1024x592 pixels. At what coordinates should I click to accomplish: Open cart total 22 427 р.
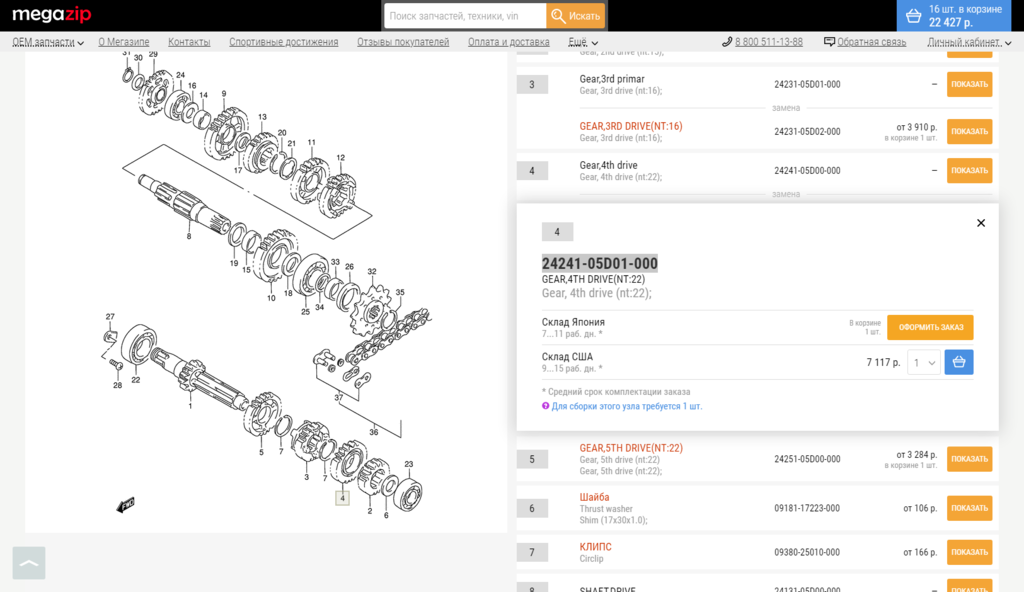pyautogui.click(x=950, y=23)
